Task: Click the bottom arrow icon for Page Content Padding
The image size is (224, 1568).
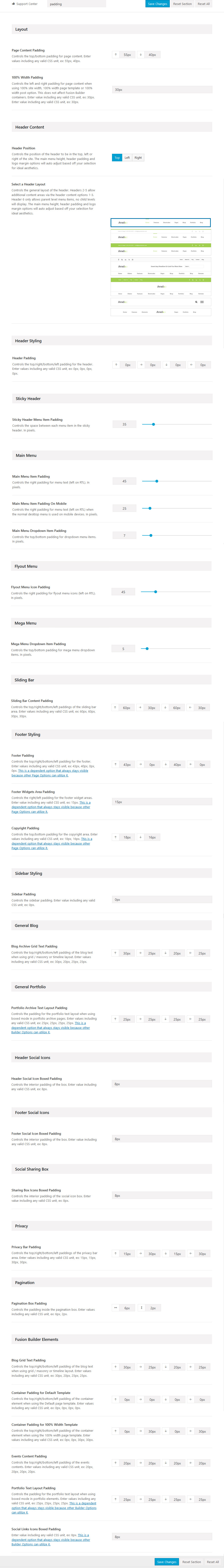Action: pyautogui.click(x=141, y=54)
